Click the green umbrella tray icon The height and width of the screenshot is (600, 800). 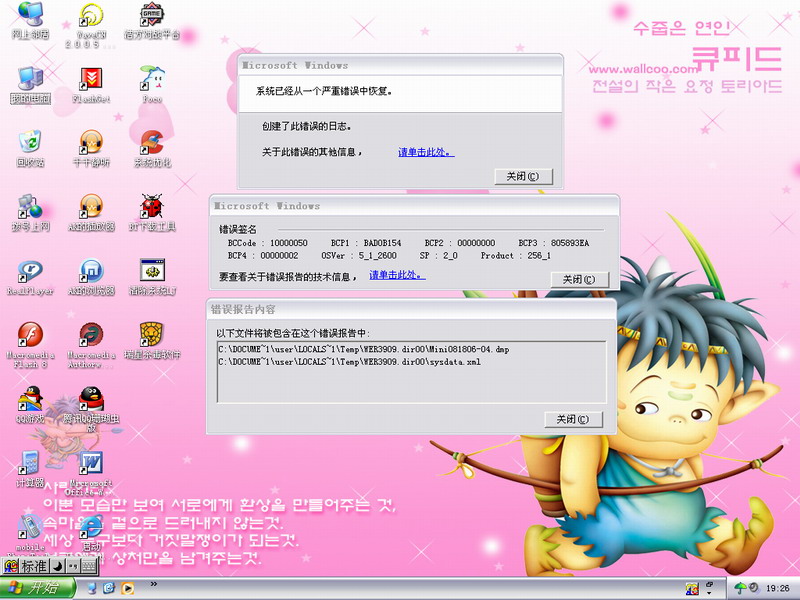coord(740,588)
